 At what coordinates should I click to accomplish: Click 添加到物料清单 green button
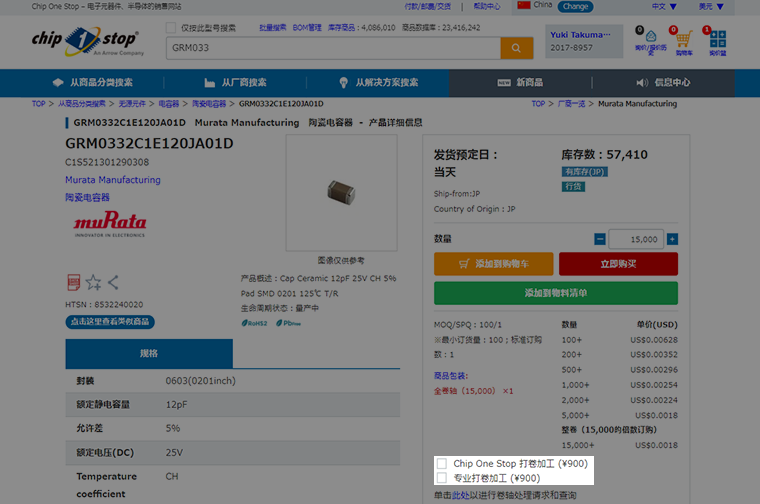tap(556, 293)
